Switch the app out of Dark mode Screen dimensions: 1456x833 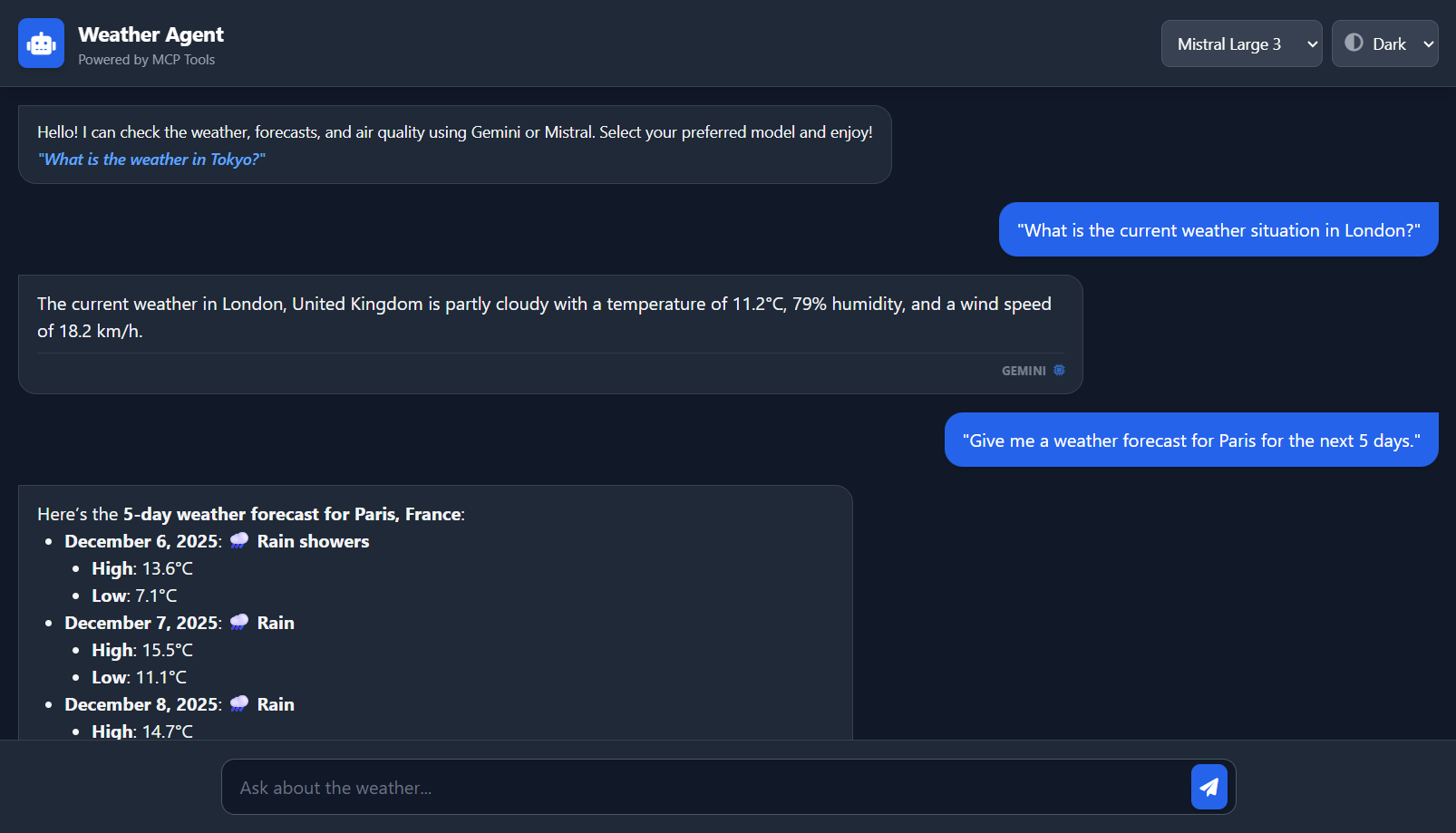[1384, 43]
